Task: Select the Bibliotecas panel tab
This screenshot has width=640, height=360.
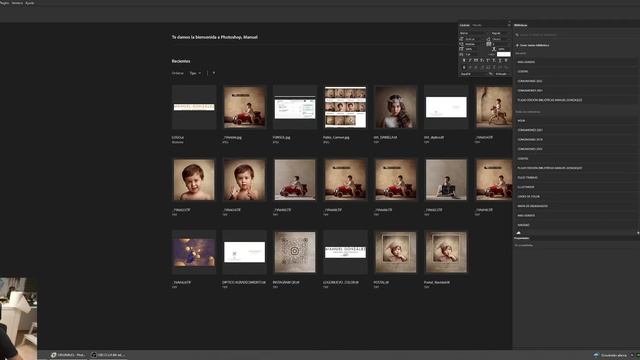Action: pos(521,25)
